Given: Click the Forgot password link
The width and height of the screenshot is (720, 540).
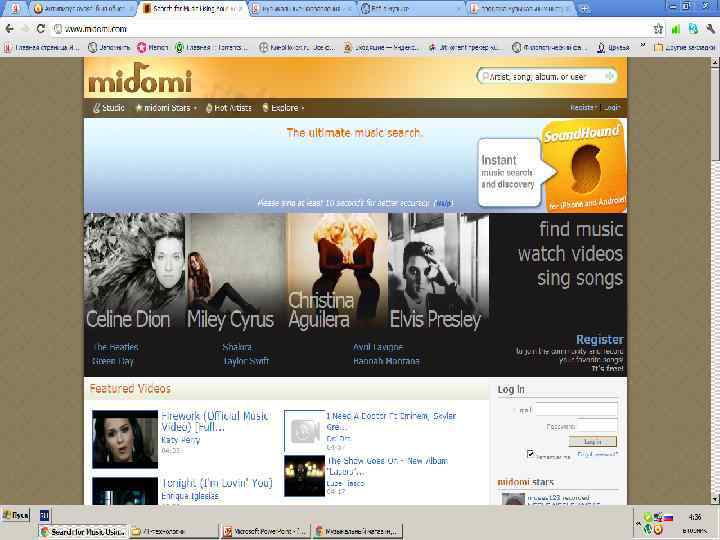Looking at the screenshot, I should coord(597,455).
